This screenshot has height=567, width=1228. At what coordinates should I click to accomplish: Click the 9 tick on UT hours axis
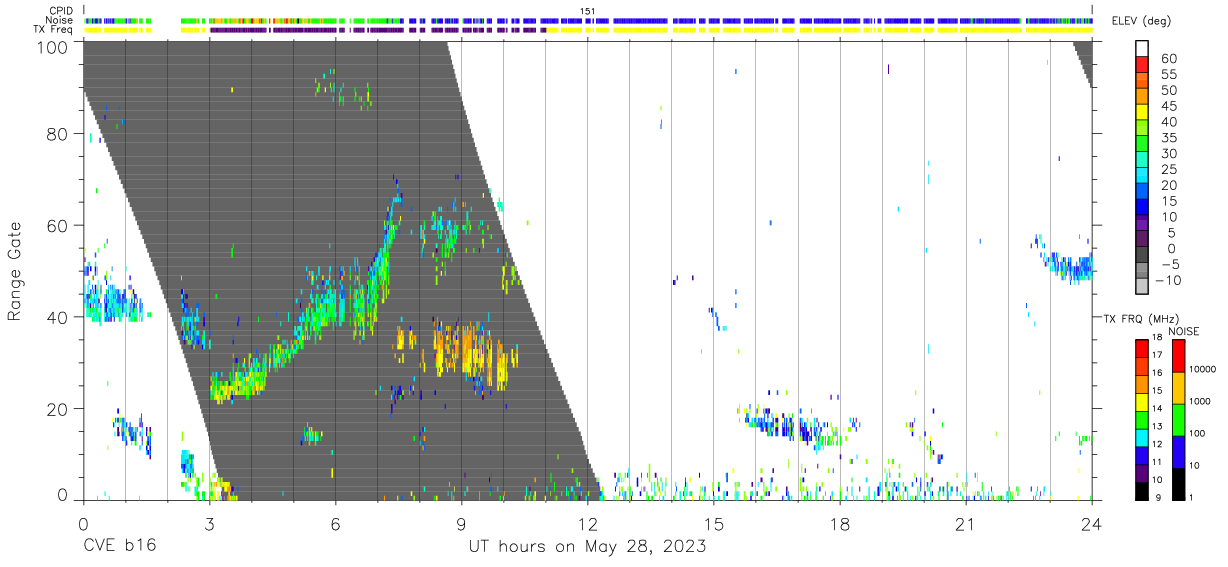click(x=461, y=524)
